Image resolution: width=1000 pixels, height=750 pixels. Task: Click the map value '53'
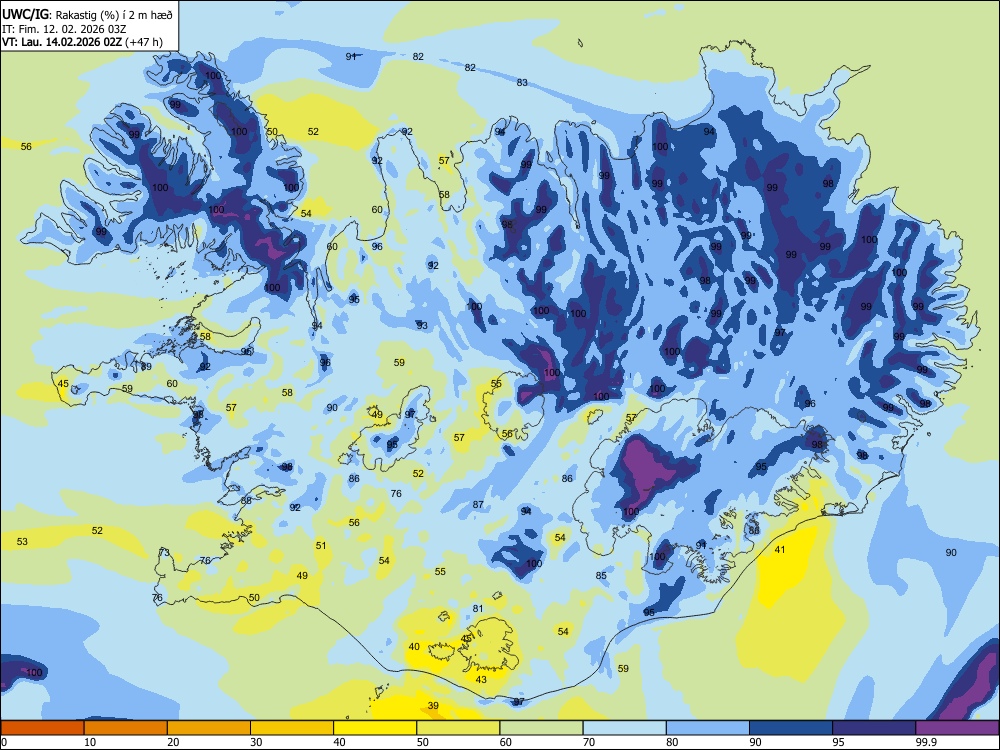(x=22, y=541)
